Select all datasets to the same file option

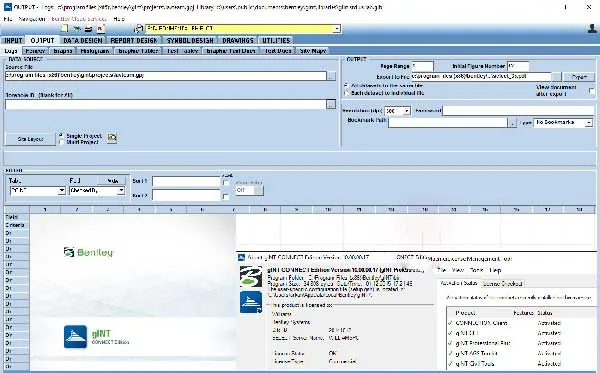pos(347,86)
